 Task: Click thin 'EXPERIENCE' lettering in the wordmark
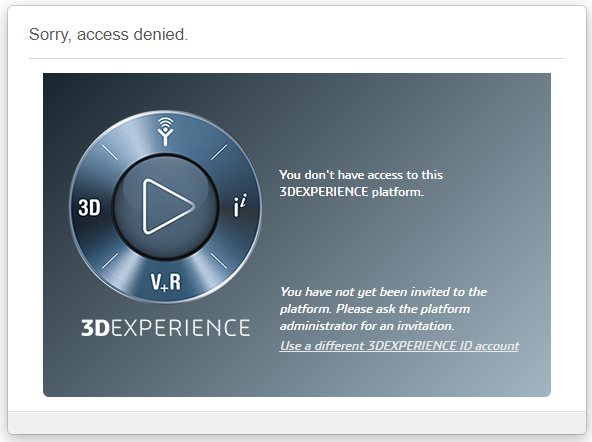pyautogui.click(x=180, y=328)
